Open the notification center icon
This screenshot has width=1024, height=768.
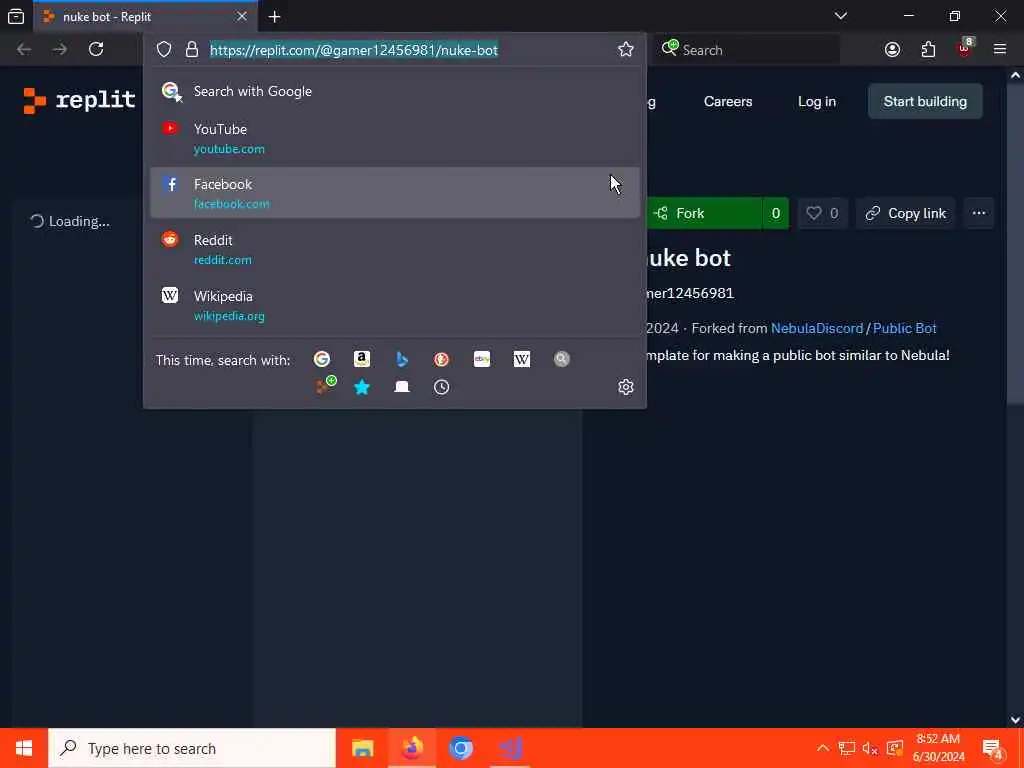993,748
